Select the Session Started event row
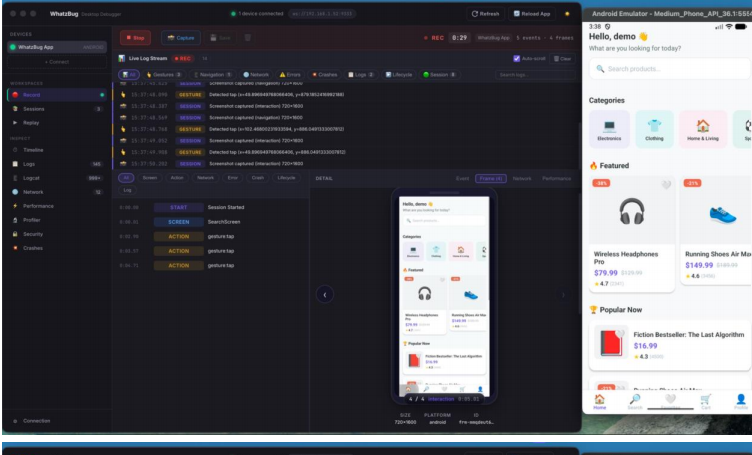The height and width of the screenshot is (455, 752). tap(211, 208)
